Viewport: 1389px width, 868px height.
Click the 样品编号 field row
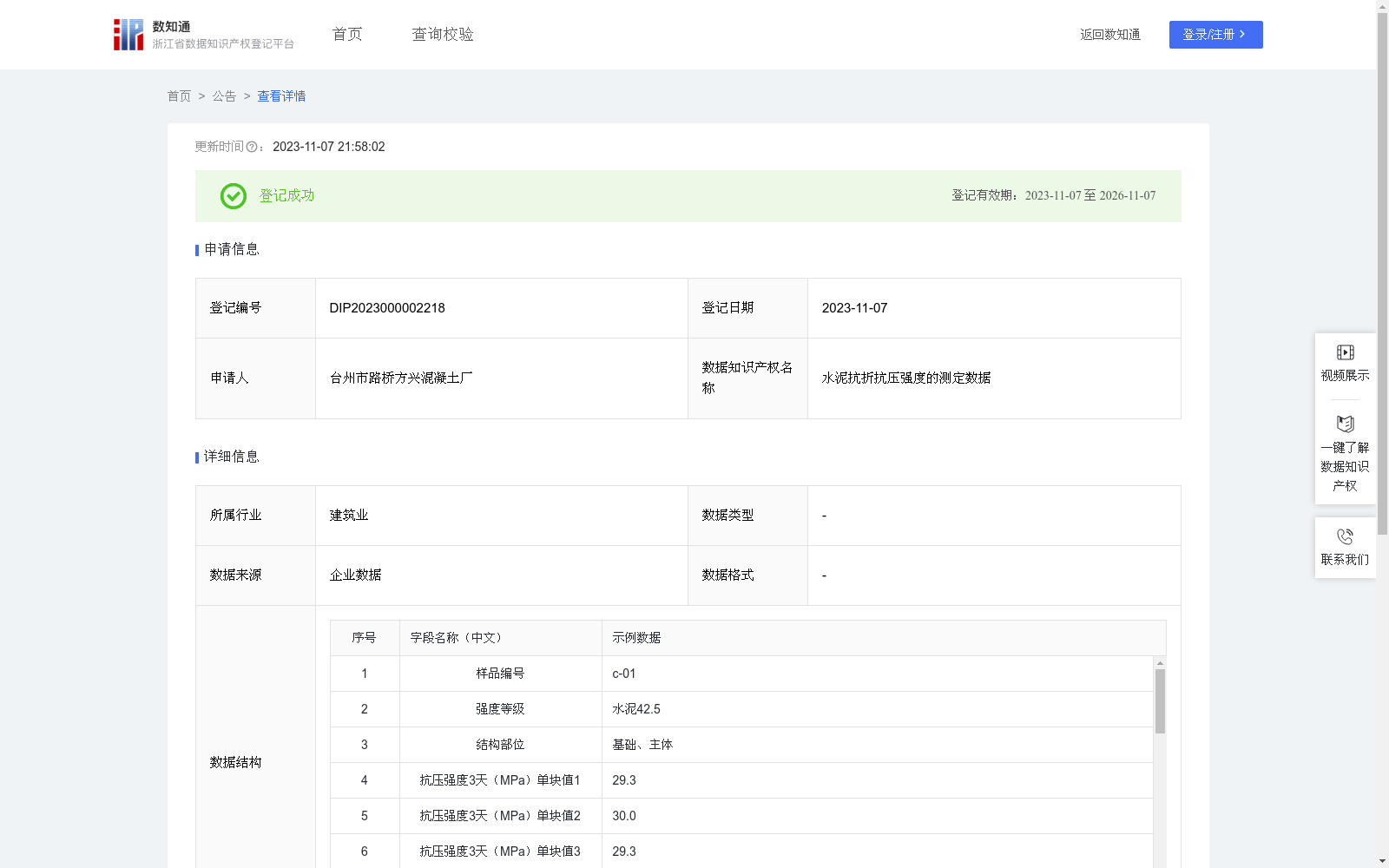click(x=741, y=674)
